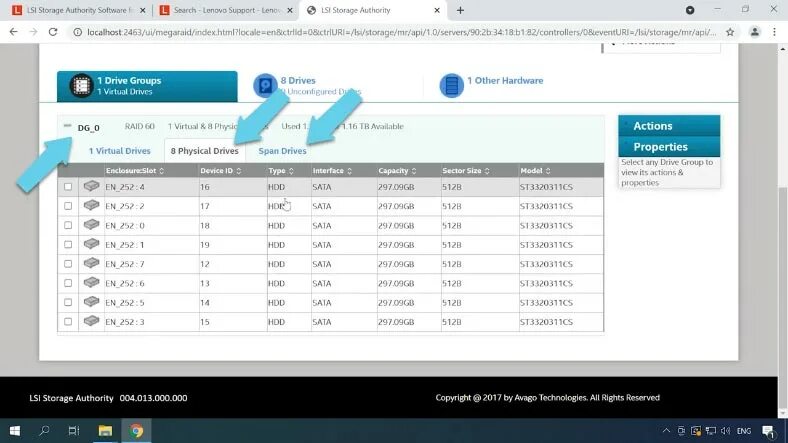Click the ENG language indicator
788x443 pixels.
pos(744,431)
